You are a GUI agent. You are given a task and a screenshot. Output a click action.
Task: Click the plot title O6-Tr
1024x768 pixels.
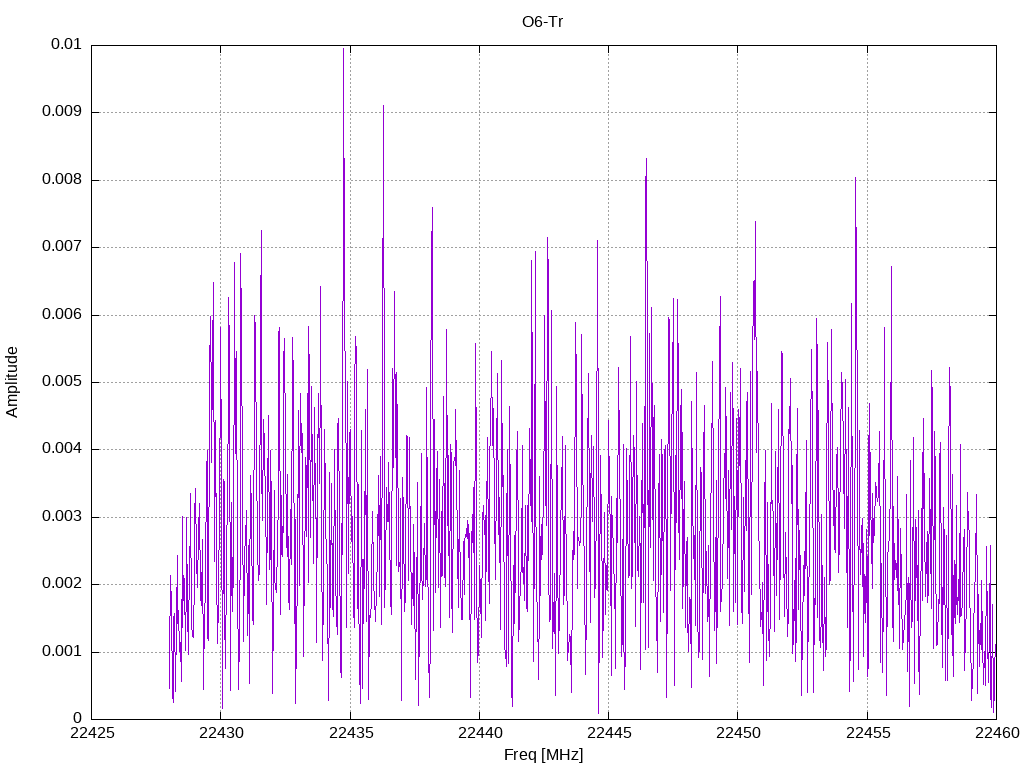(x=542, y=22)
